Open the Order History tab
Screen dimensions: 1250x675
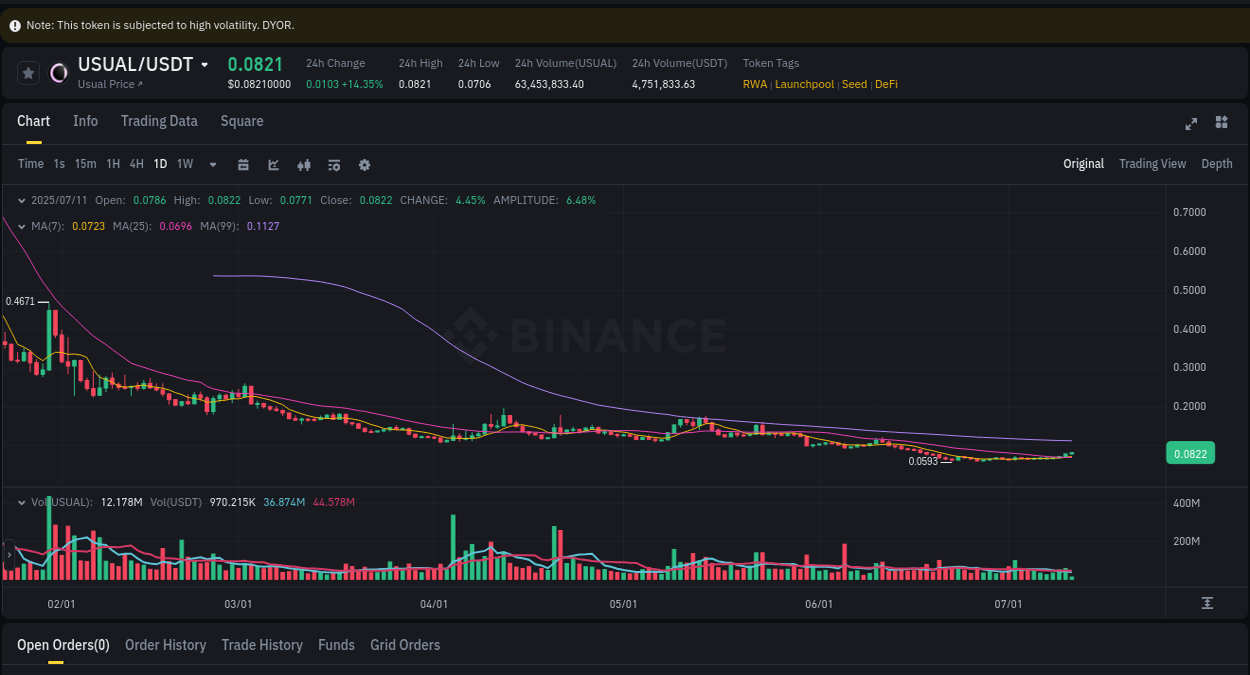[x=165, y=645]
